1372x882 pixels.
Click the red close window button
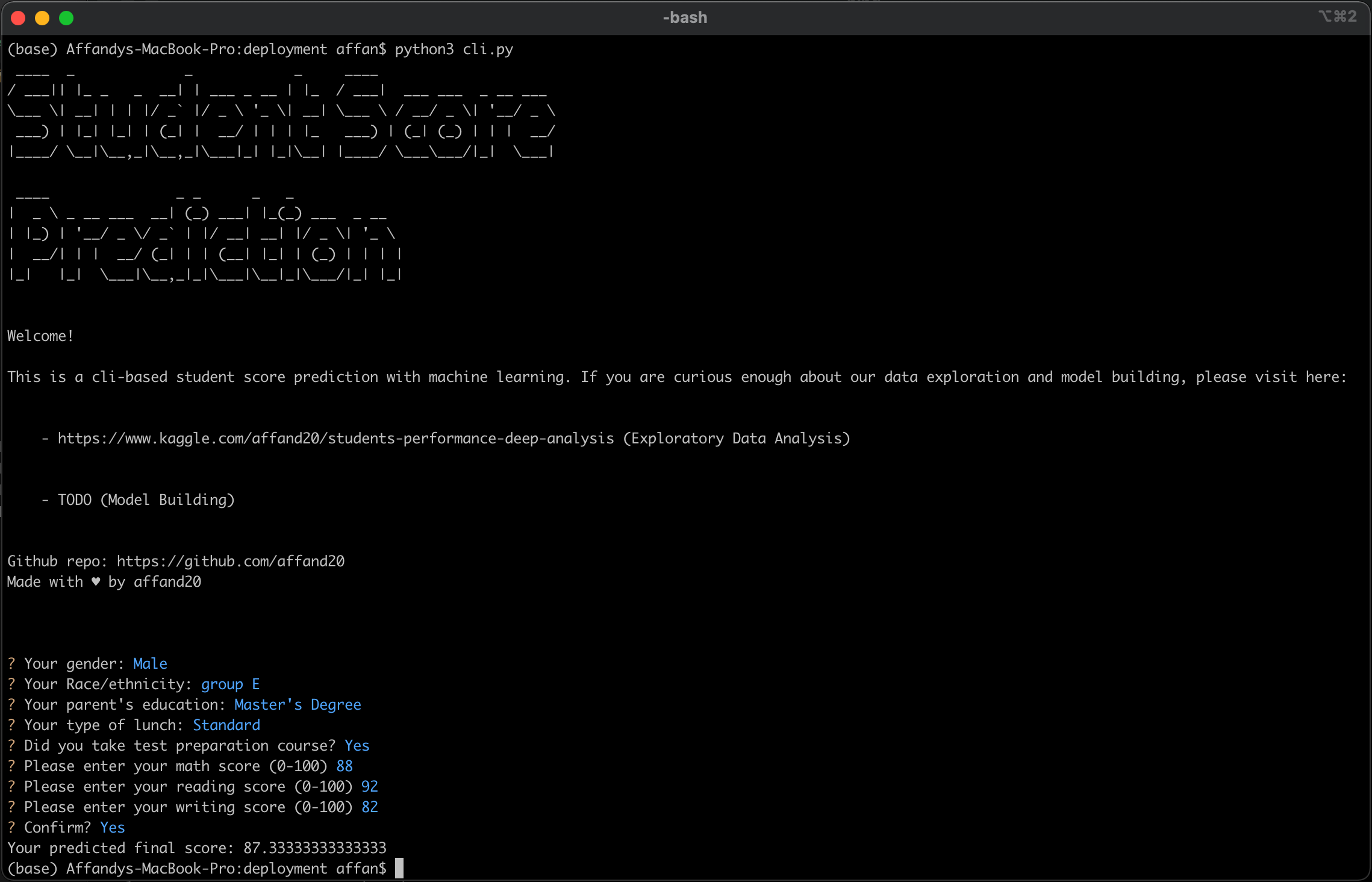tap(18, 18)
